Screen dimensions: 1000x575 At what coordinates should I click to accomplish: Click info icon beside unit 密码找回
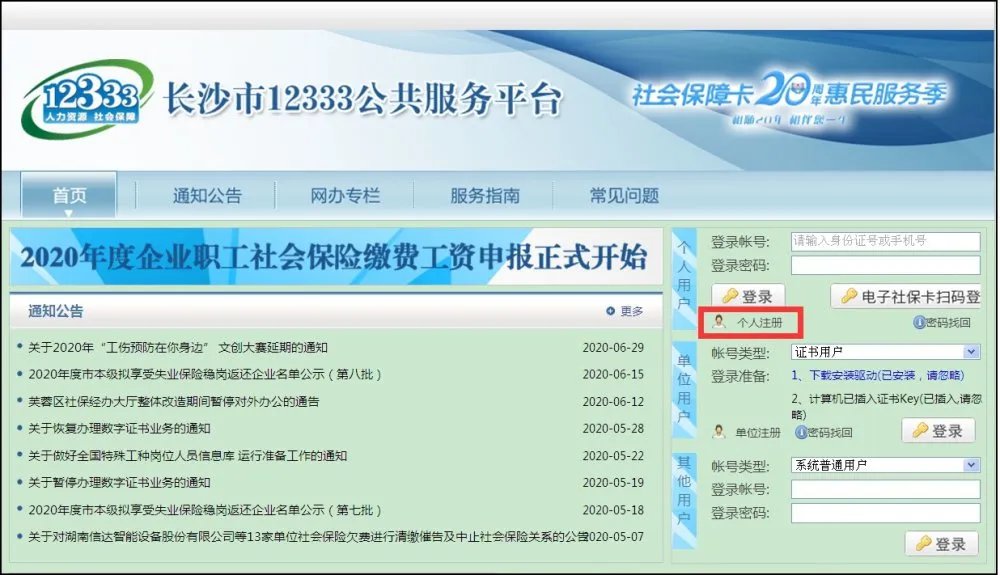click(800, 432)
